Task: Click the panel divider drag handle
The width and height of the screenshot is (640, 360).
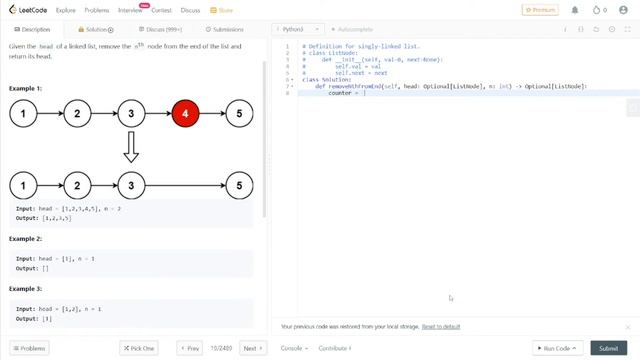Action: (269, 165)
